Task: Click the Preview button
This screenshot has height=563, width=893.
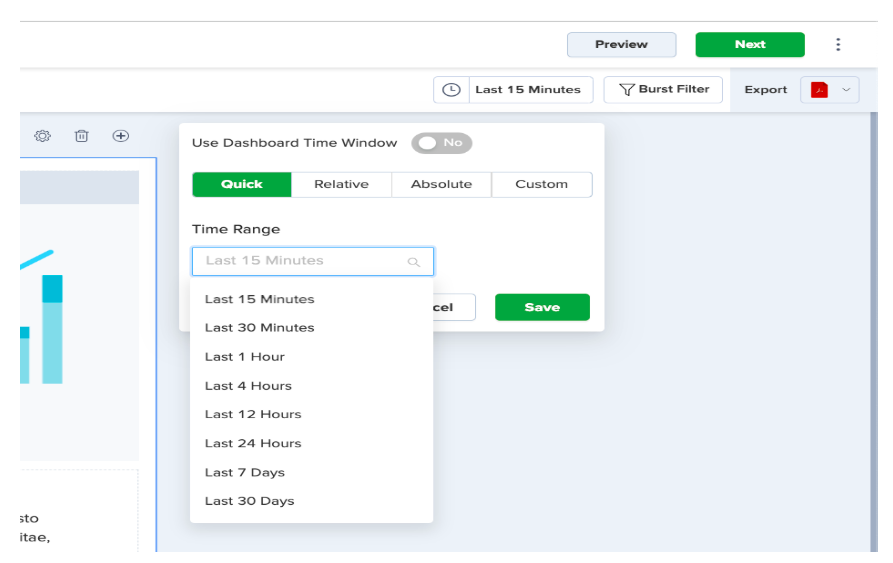Action: (x=621, y=44)
